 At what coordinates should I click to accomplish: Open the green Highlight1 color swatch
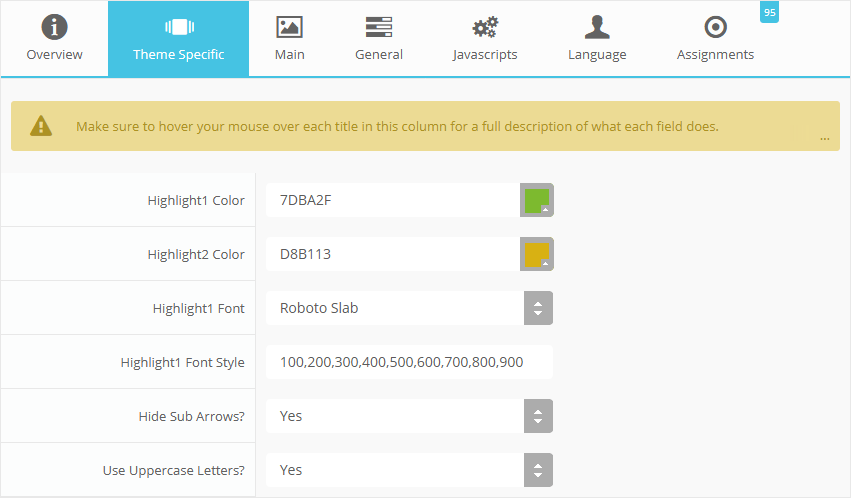click(x=537, y=200)
